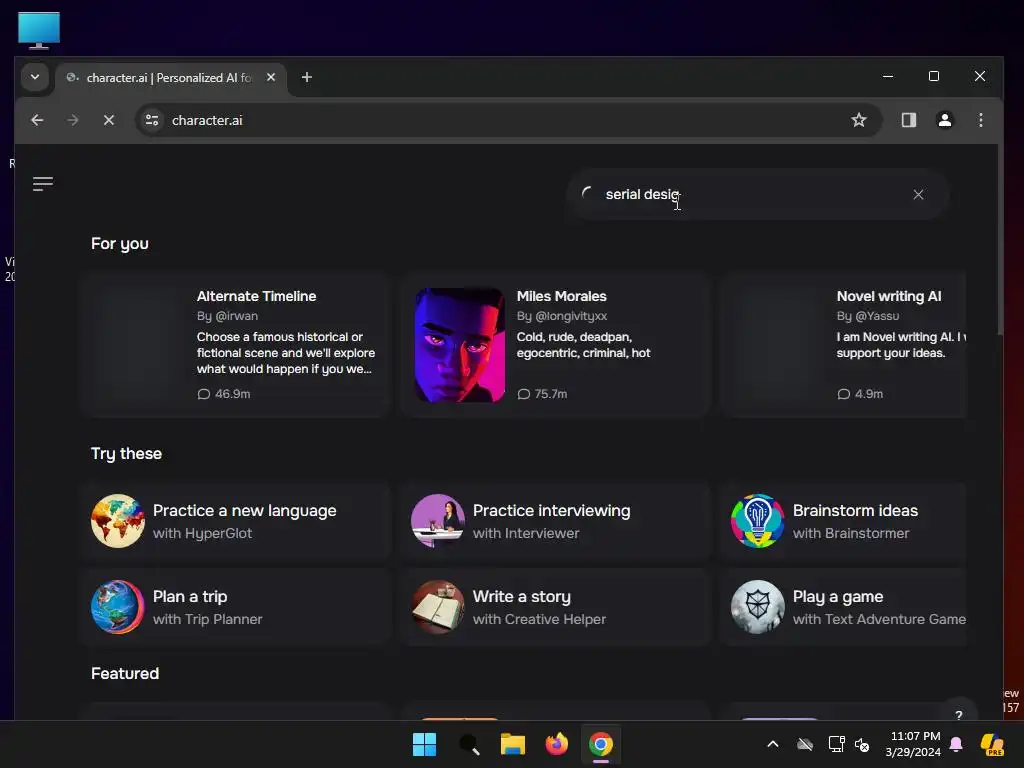The height and width of the screenshot is (768, 1024).
Task: Click the 75.7m chat count
Action: click(542, 394)
